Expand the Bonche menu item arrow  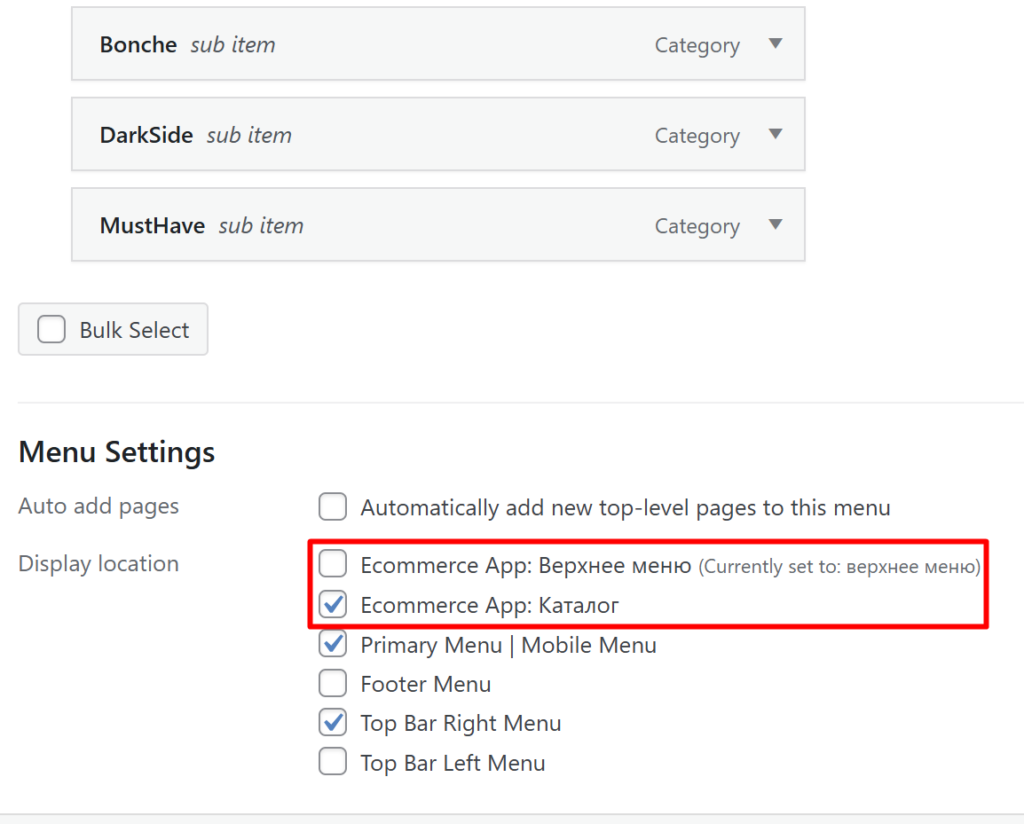coord(775,44)
